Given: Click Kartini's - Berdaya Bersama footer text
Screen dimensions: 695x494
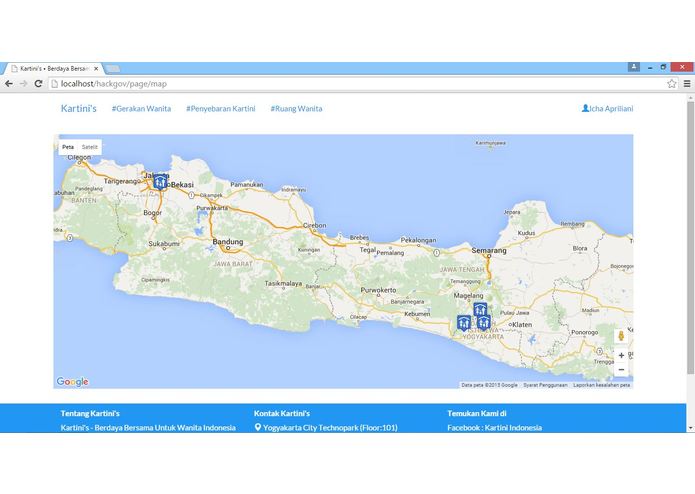Looking at the screenshot, I should 148,428.
